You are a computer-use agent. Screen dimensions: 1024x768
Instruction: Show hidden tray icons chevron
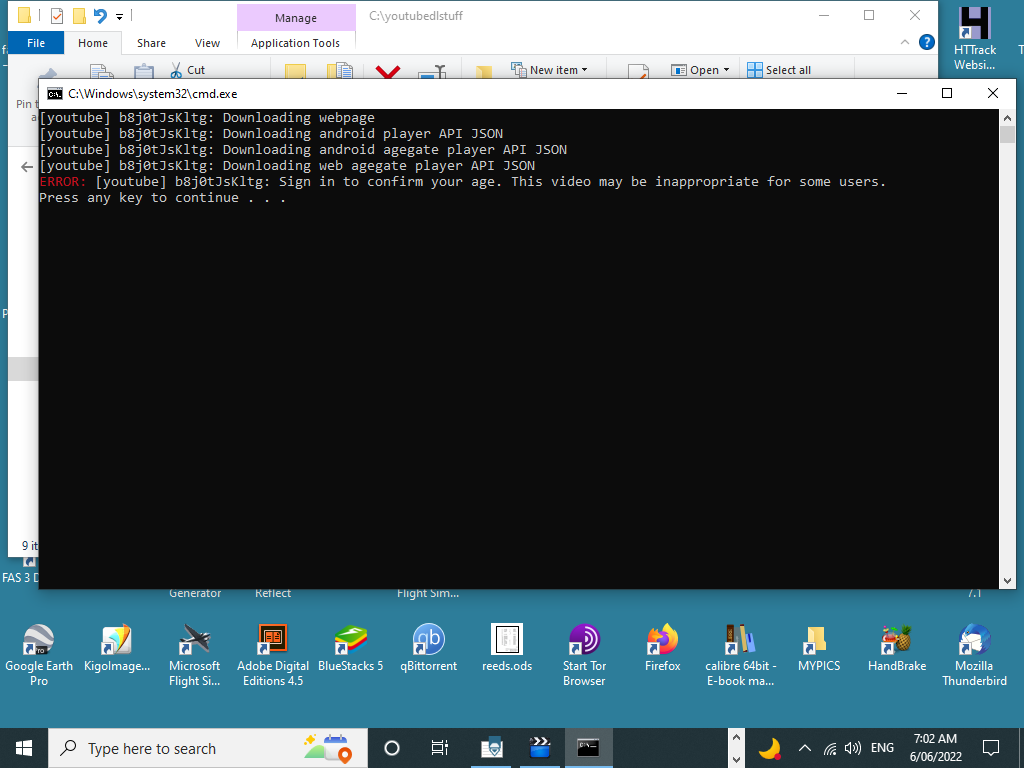coord(805,748)
